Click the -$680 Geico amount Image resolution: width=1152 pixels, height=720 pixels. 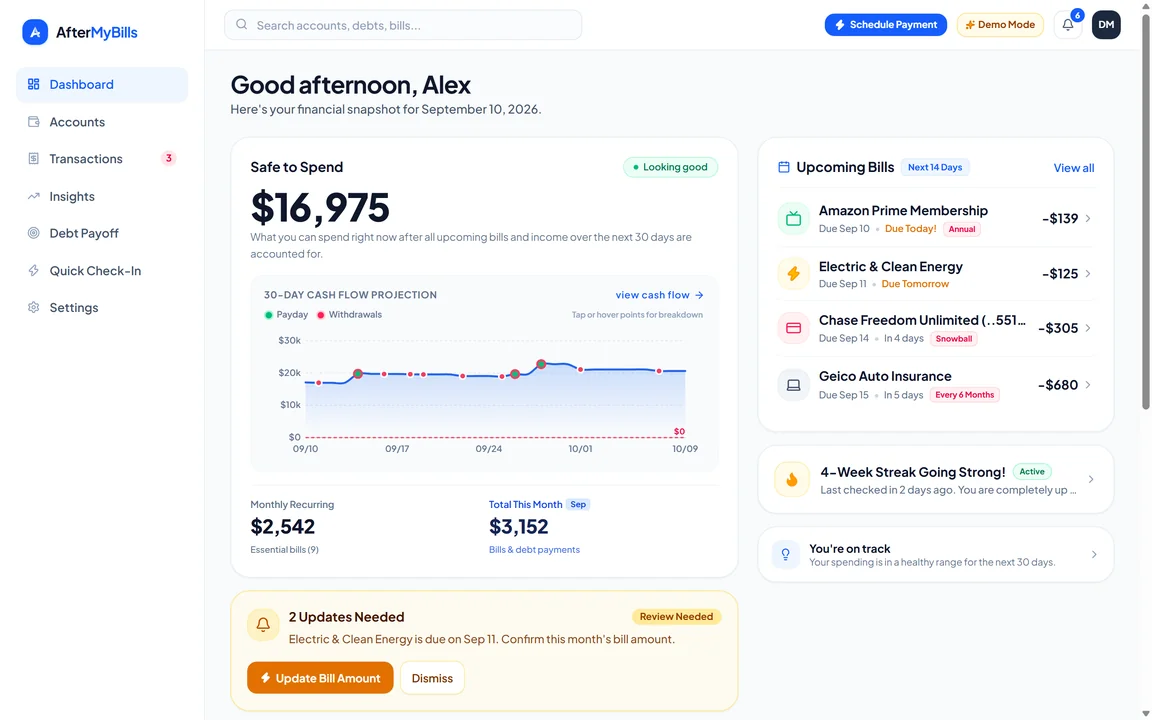[x=1057, y=384]
